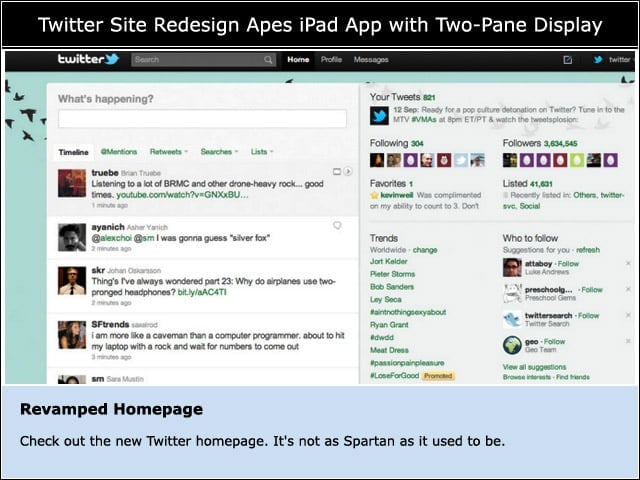This screenshot has height=480, width=640.
Task: Click the change link under Trends
Action: [425, 250]
